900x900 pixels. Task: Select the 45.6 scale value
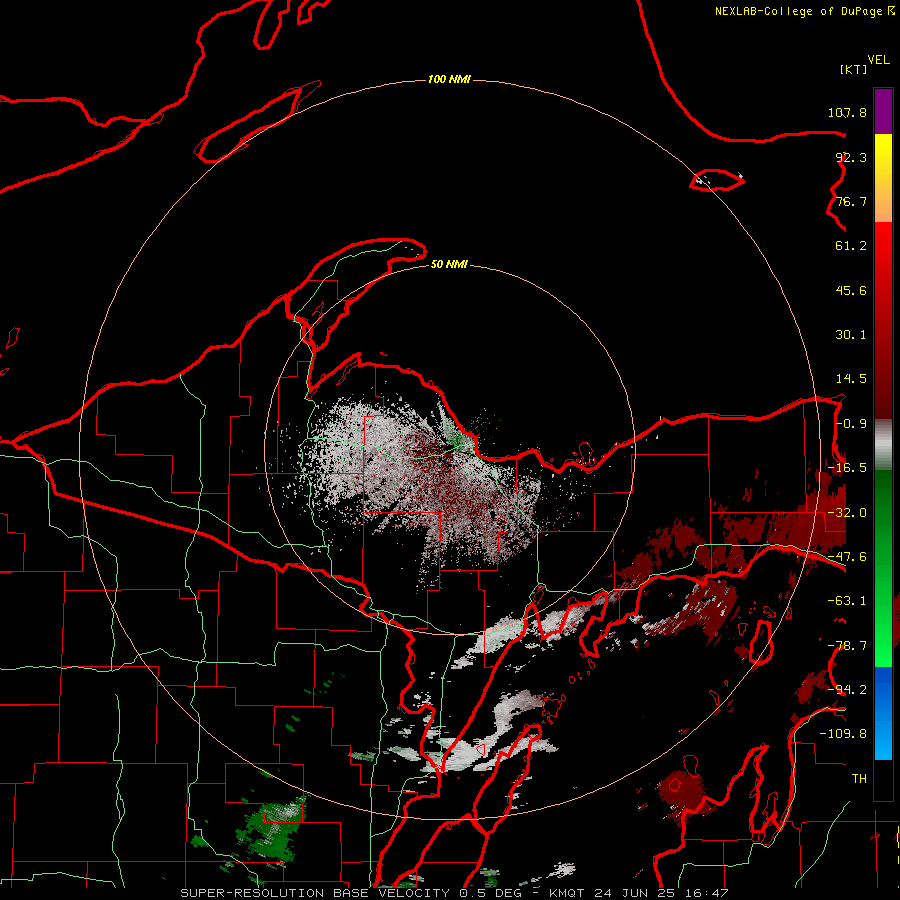[x=851, y=290]
